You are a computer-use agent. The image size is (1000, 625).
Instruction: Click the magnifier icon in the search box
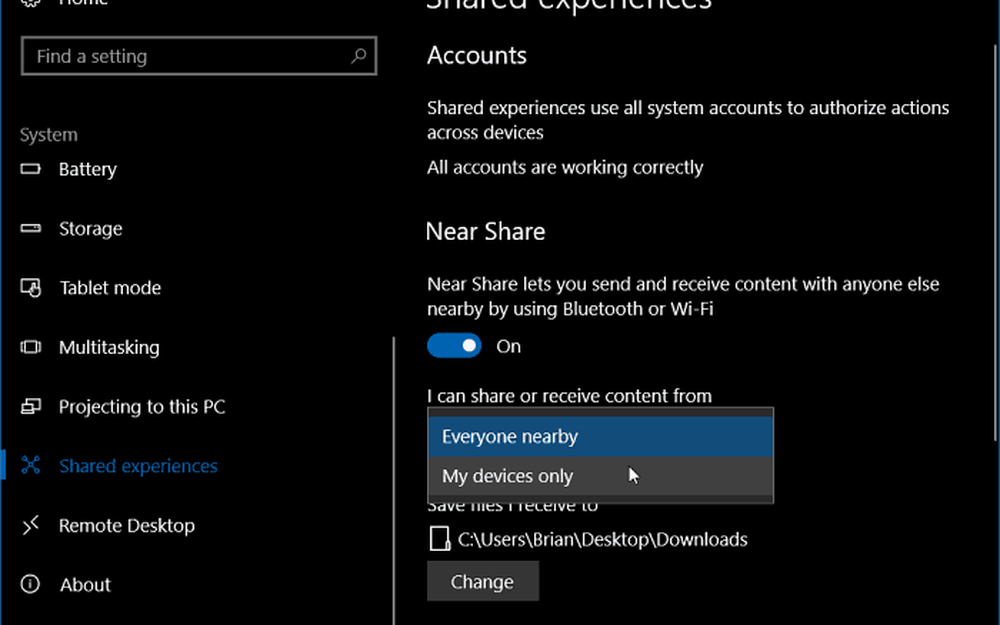(358, 57)
